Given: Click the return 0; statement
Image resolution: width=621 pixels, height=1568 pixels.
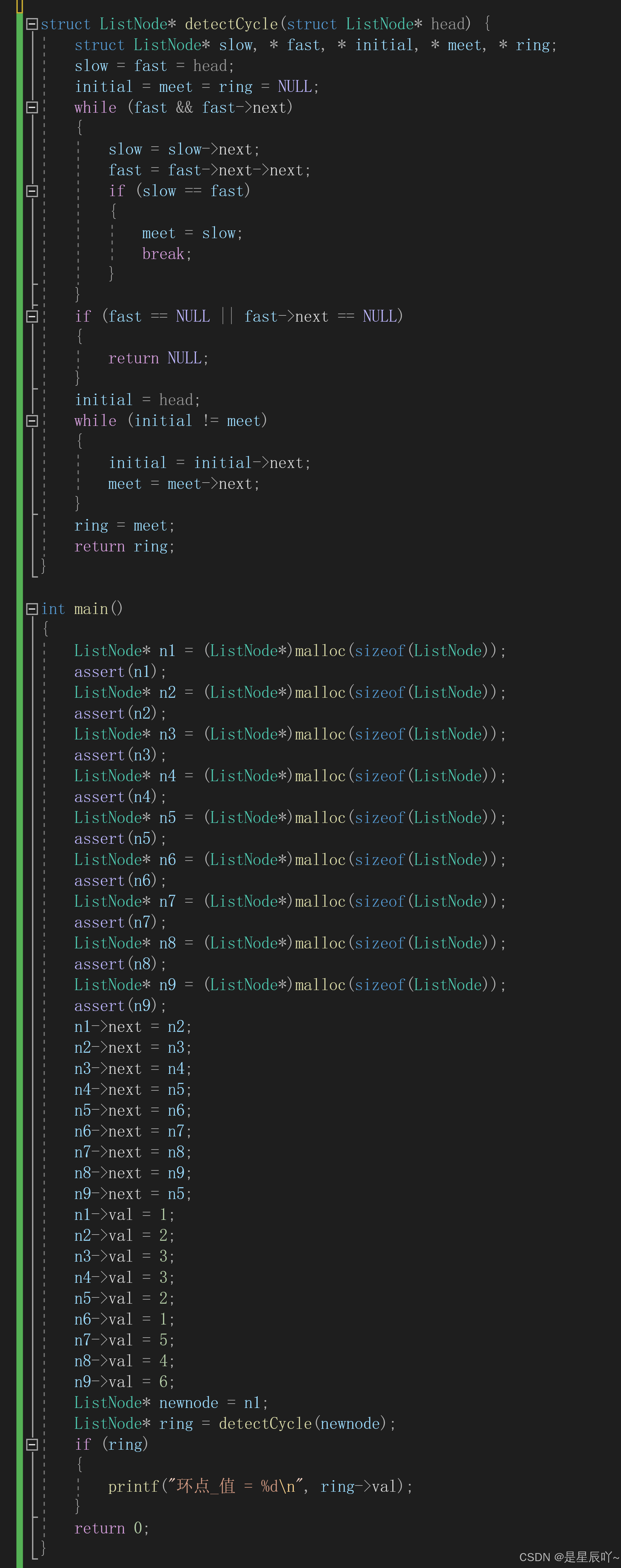Looking at the screenshot, I should (112, 1527).
